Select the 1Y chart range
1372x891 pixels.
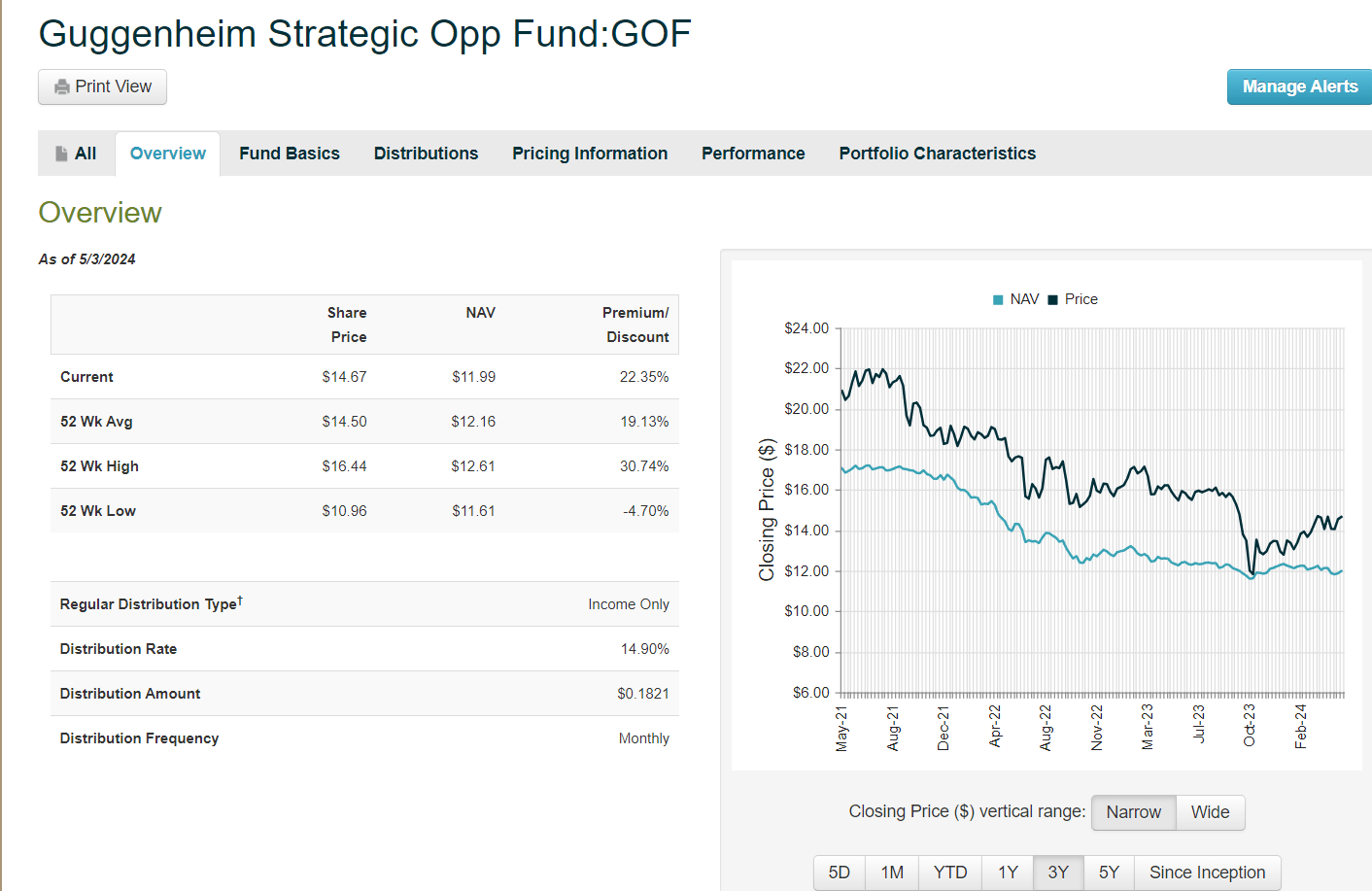[1008, 872]
